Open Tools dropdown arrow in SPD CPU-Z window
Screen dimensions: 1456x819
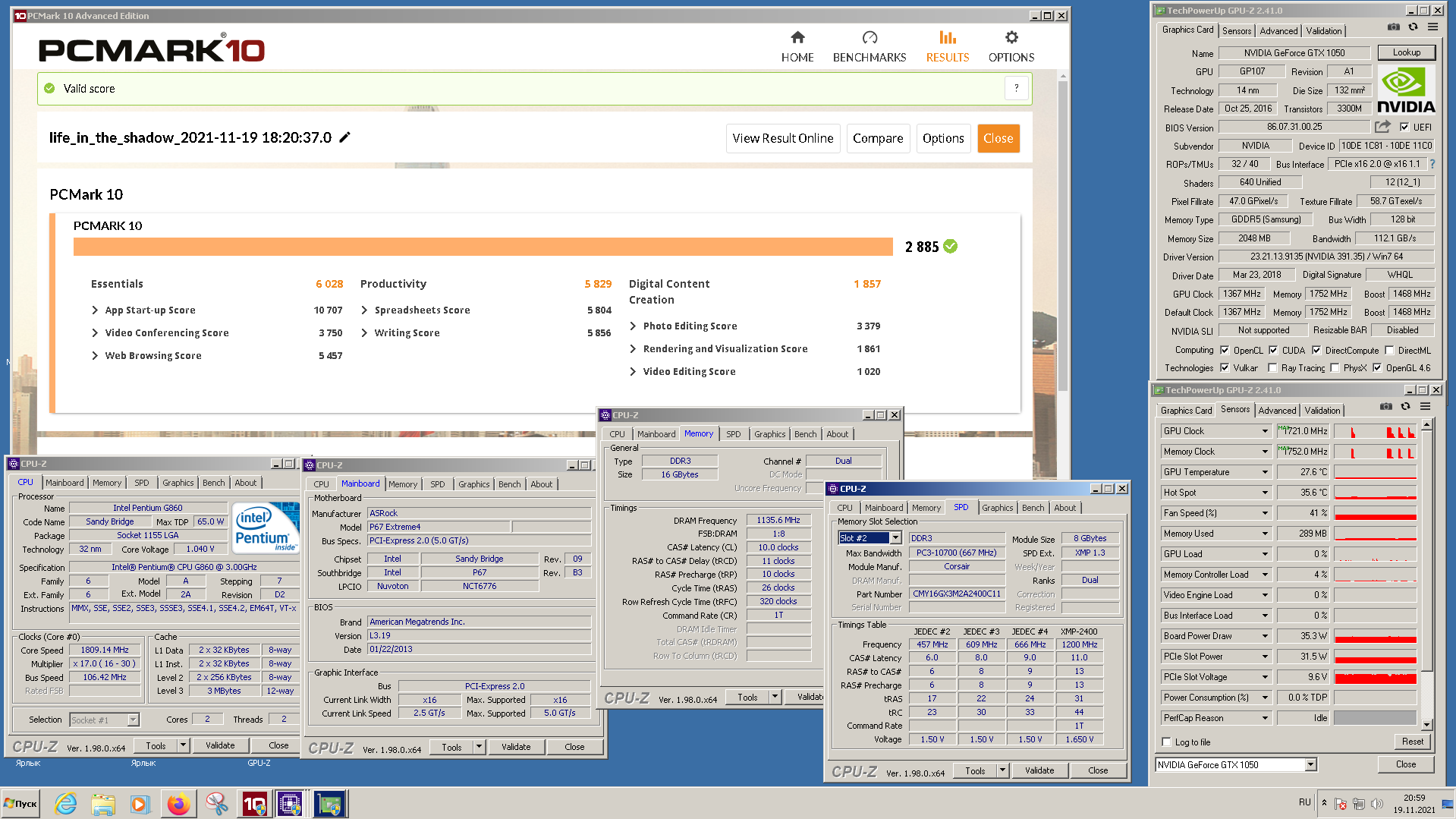tap(1002, 770)
